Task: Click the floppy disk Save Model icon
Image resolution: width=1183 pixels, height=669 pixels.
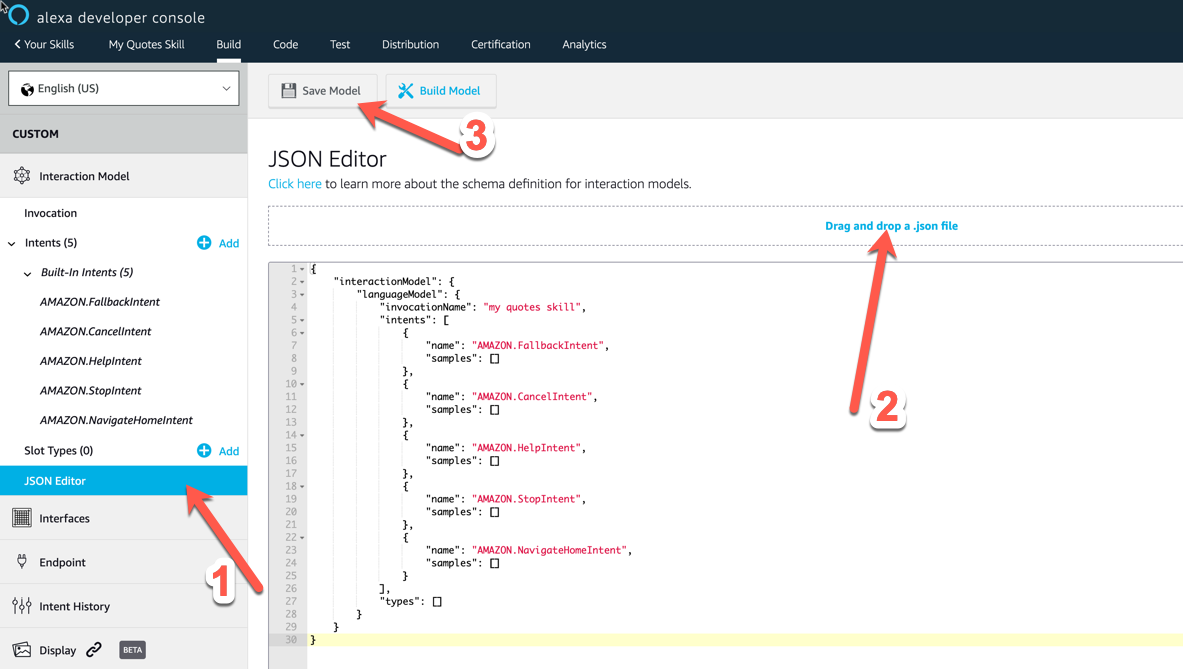Action: [x=288, y=91]
